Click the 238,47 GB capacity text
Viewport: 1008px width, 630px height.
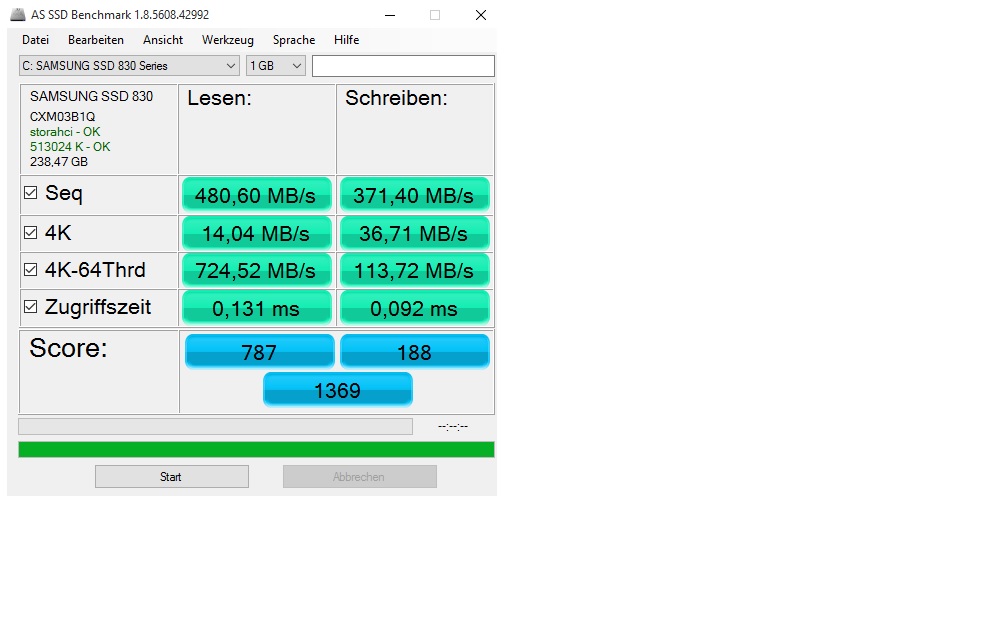[58, 161]
